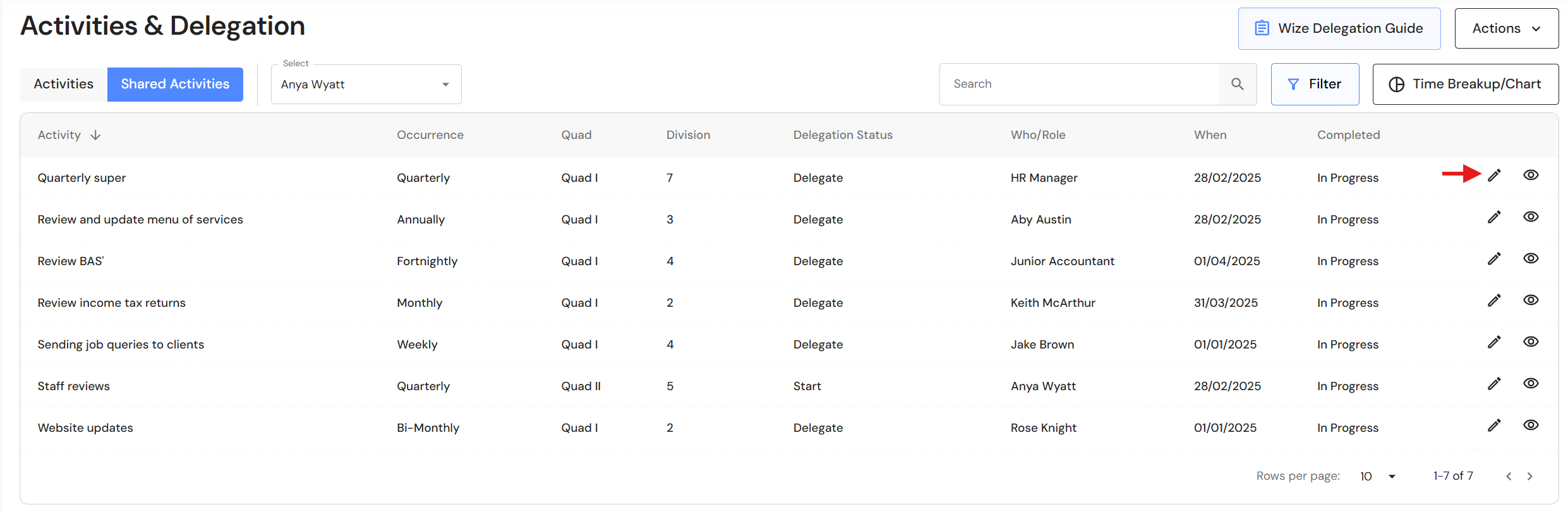Focus the Search input field
This screenshot has width=1568, height=512.
(1079, 85)
